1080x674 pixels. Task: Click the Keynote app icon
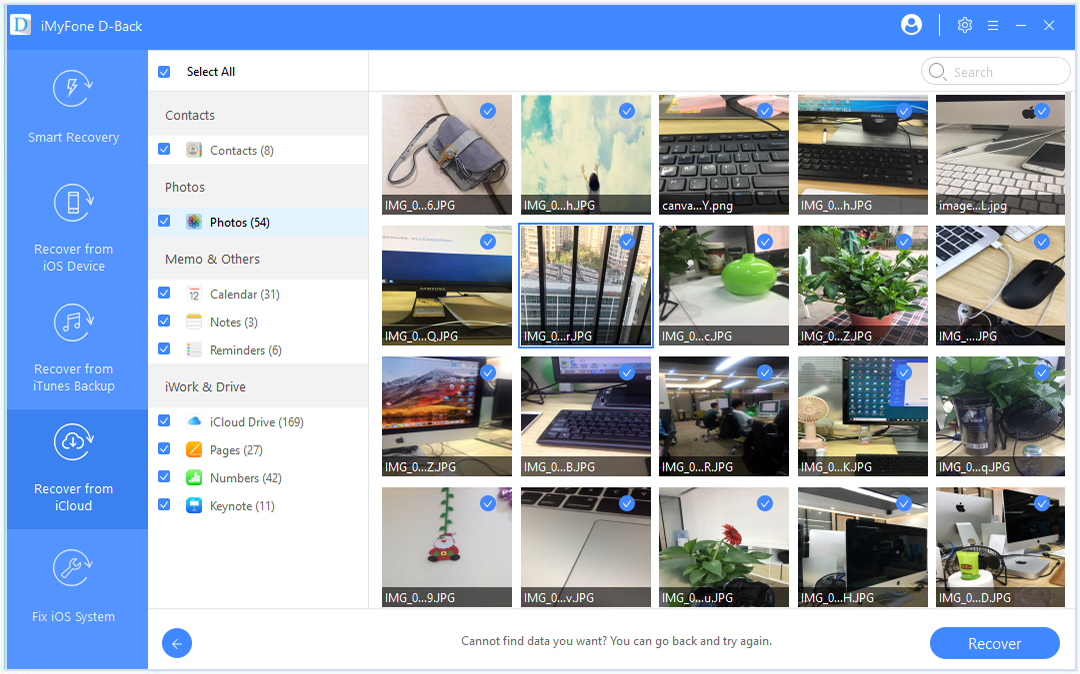pyautogui.click(x=194, y=505)
